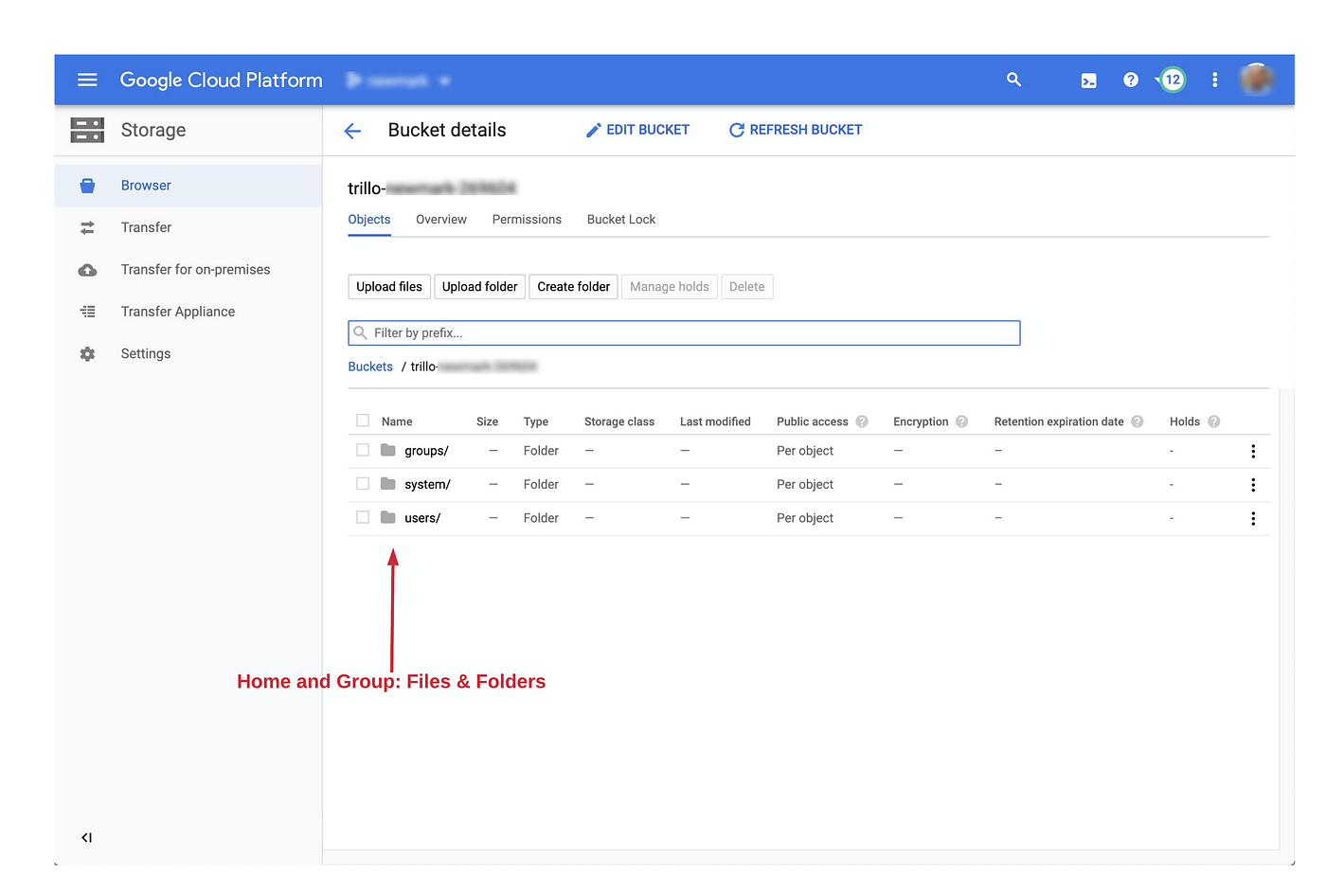Check the checkbox for the groups/ folder
The height and width of the screenshot is (896, 1326).
click(363, 450)
